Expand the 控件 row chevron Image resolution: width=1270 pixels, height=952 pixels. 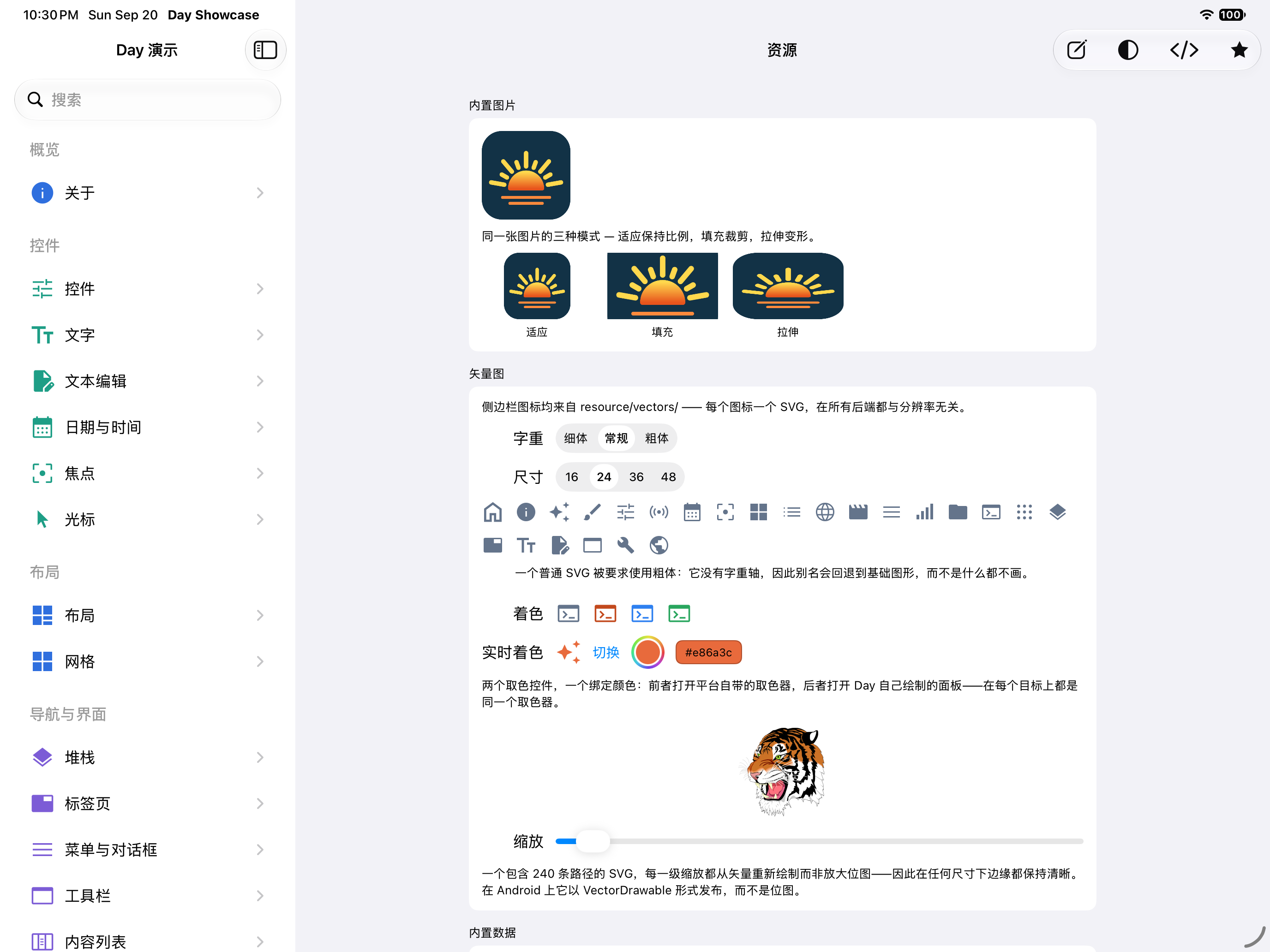coord(260,289)
